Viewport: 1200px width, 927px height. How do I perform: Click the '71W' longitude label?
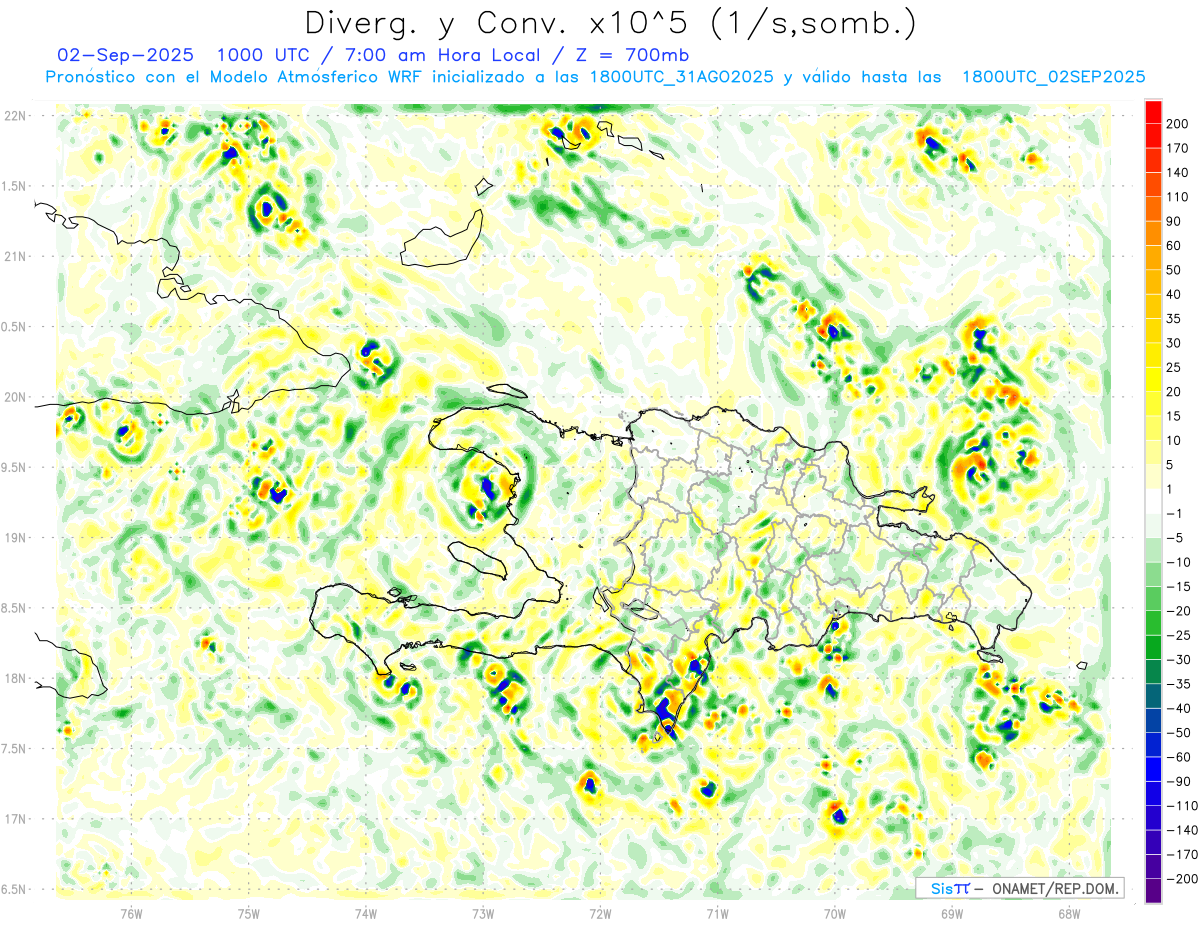click(717, 914)
